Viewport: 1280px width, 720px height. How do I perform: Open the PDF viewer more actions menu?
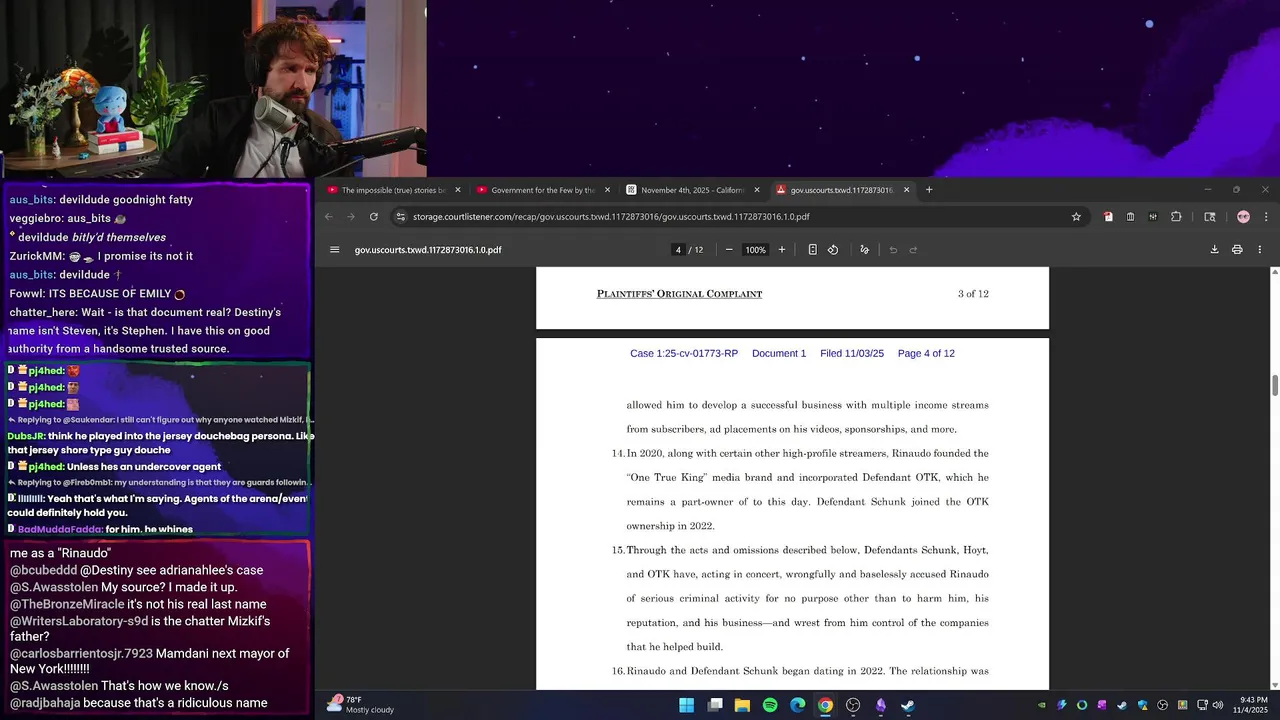pyautogui.click(x=1259, y=250)
